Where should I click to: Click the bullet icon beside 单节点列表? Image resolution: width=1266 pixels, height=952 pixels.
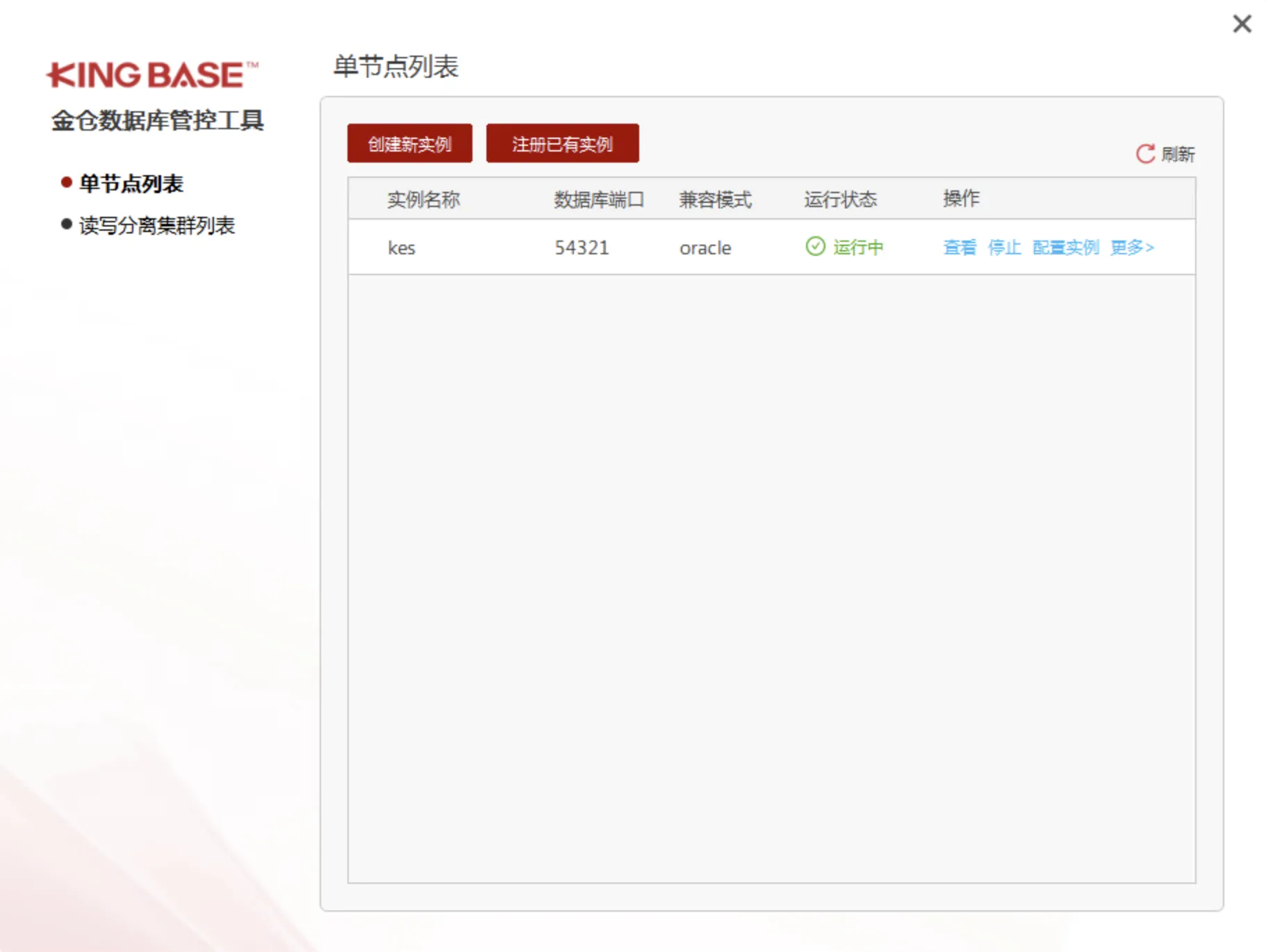(65, 182)
